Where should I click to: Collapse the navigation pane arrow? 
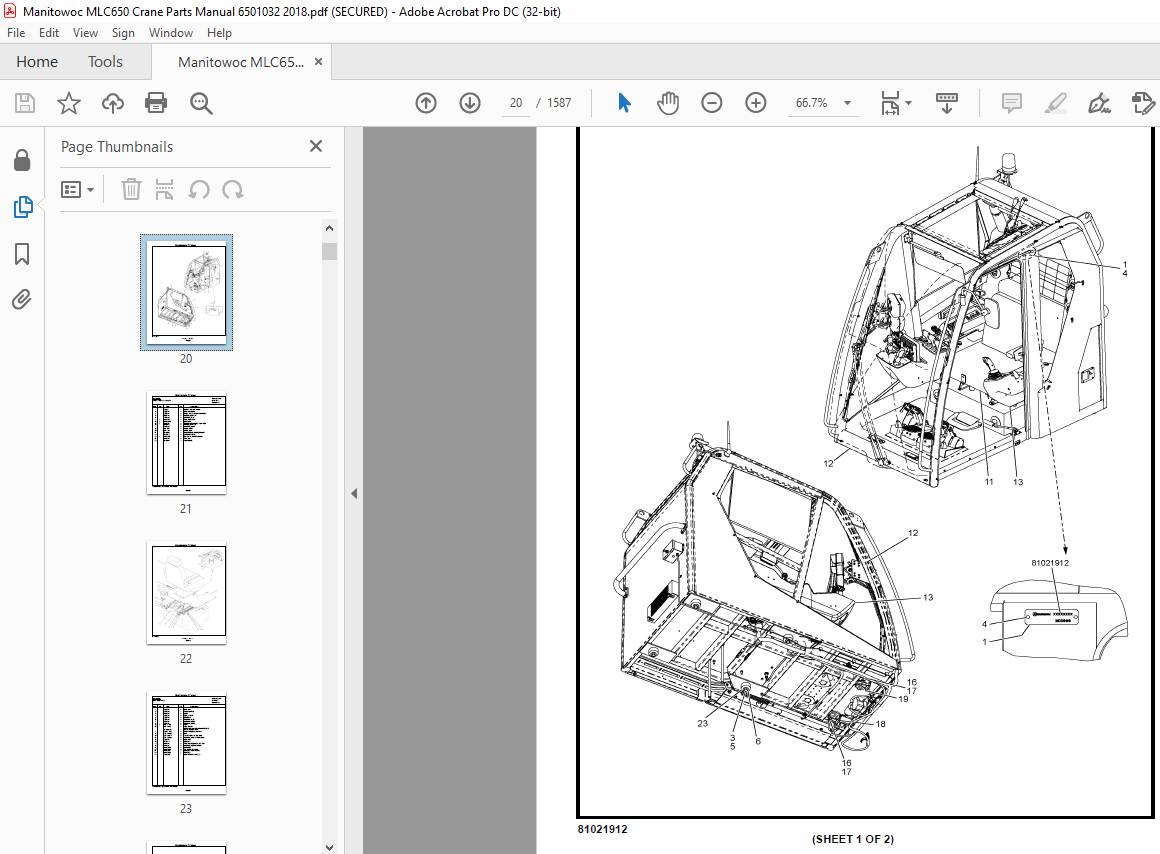pos(354,493)
